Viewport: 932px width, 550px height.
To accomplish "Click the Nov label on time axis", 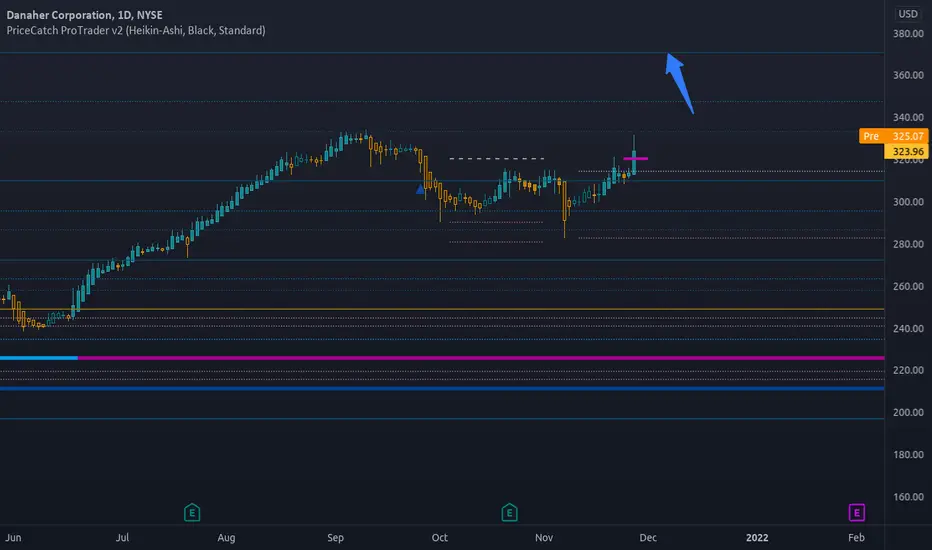I will coord(544,538).
